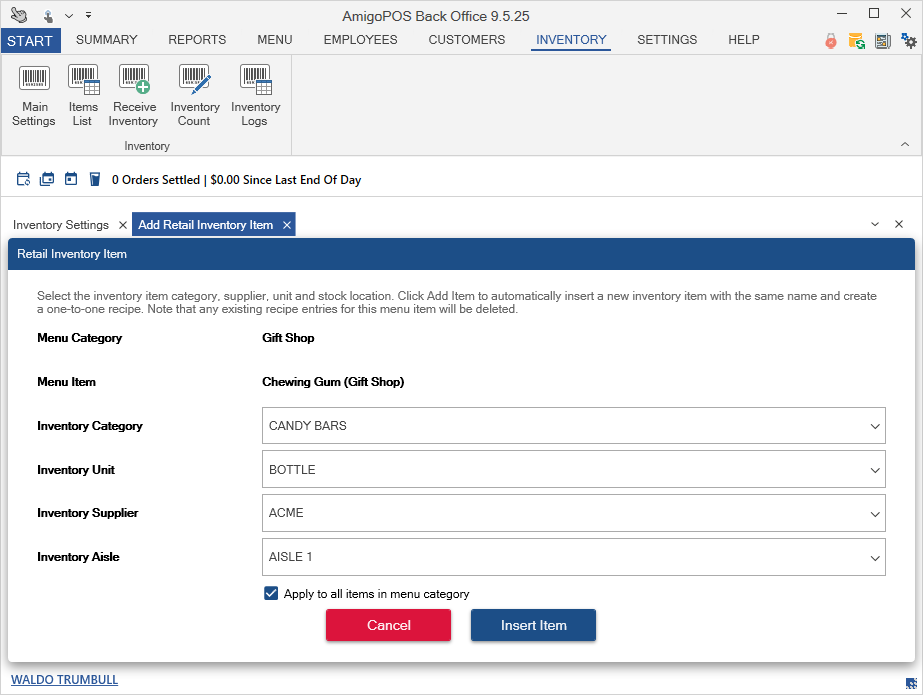Click the gears icon in top-right corner
This screenshot has height=695, width=923.
[x=908, y=41]
